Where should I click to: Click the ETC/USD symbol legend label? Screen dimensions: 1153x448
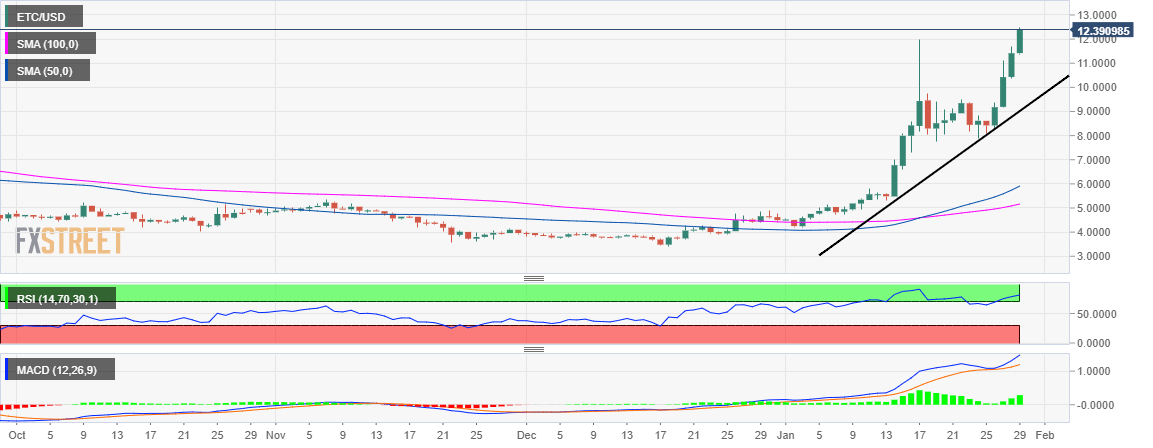coord(46,17)
